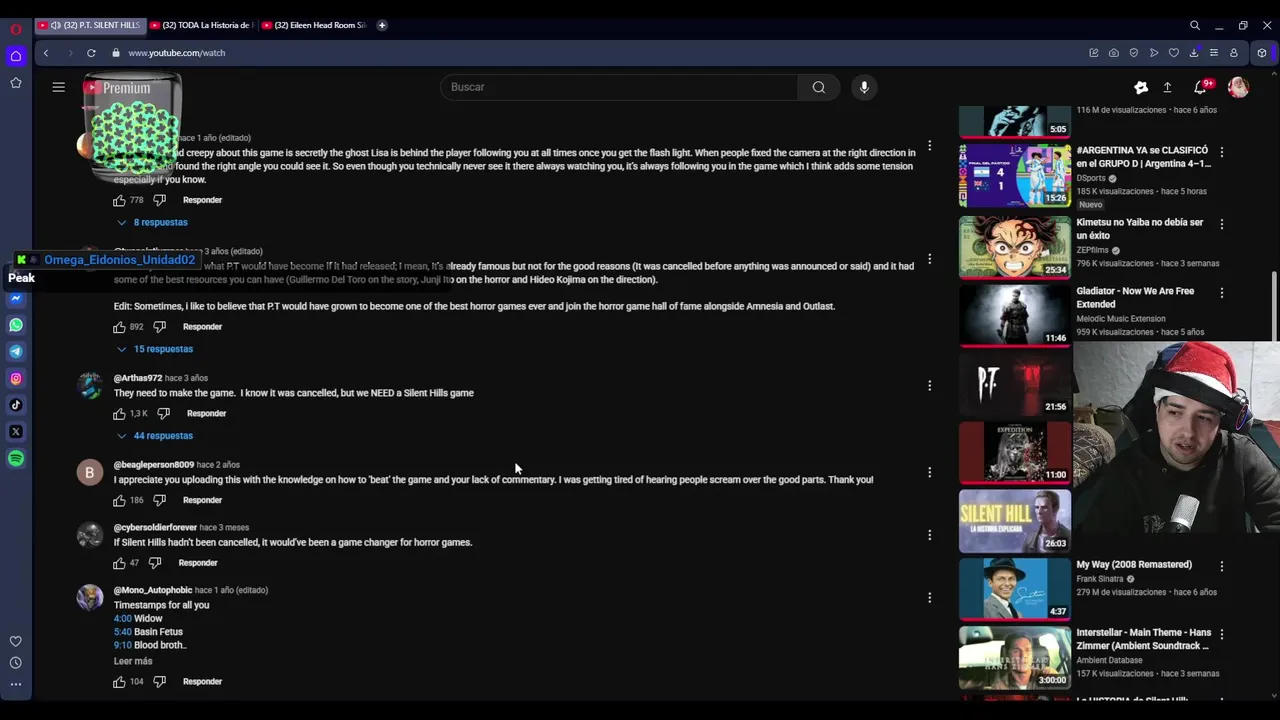The width and height of the screenshot is (1280, 720).
Task: Open the sidebar history clock icon
Action: pos(16,663)
